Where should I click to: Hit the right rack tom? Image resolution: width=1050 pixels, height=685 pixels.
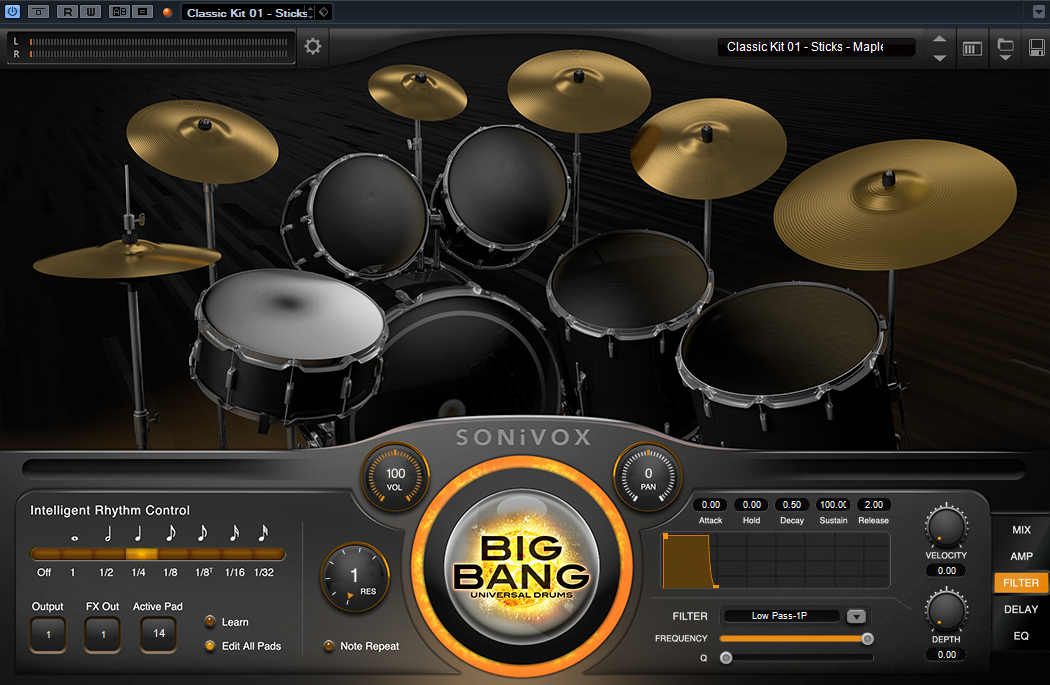(x=507, y=187)
